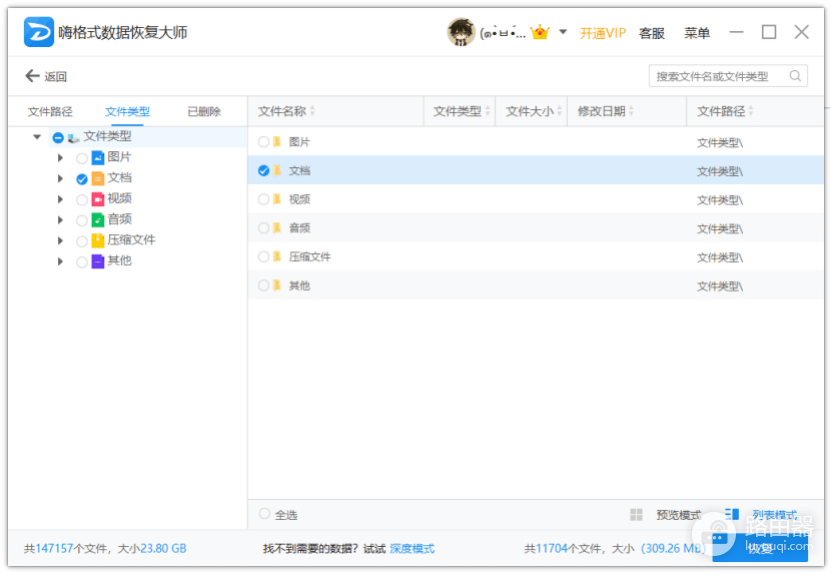The height and width of the screenshot is (574, 832).
Task: Click the VIP crown icon
Action: coord(540,32)
